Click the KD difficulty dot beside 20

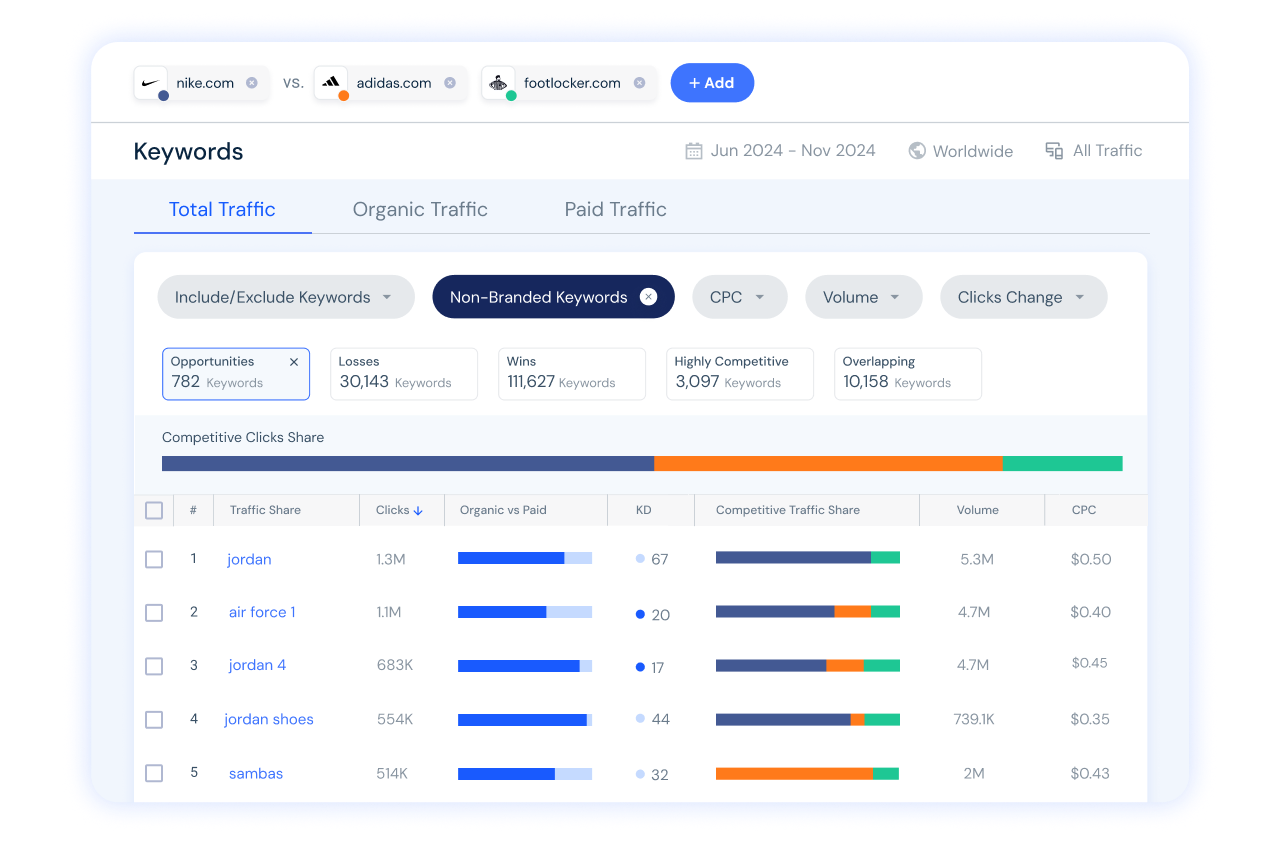coord(640,614)
